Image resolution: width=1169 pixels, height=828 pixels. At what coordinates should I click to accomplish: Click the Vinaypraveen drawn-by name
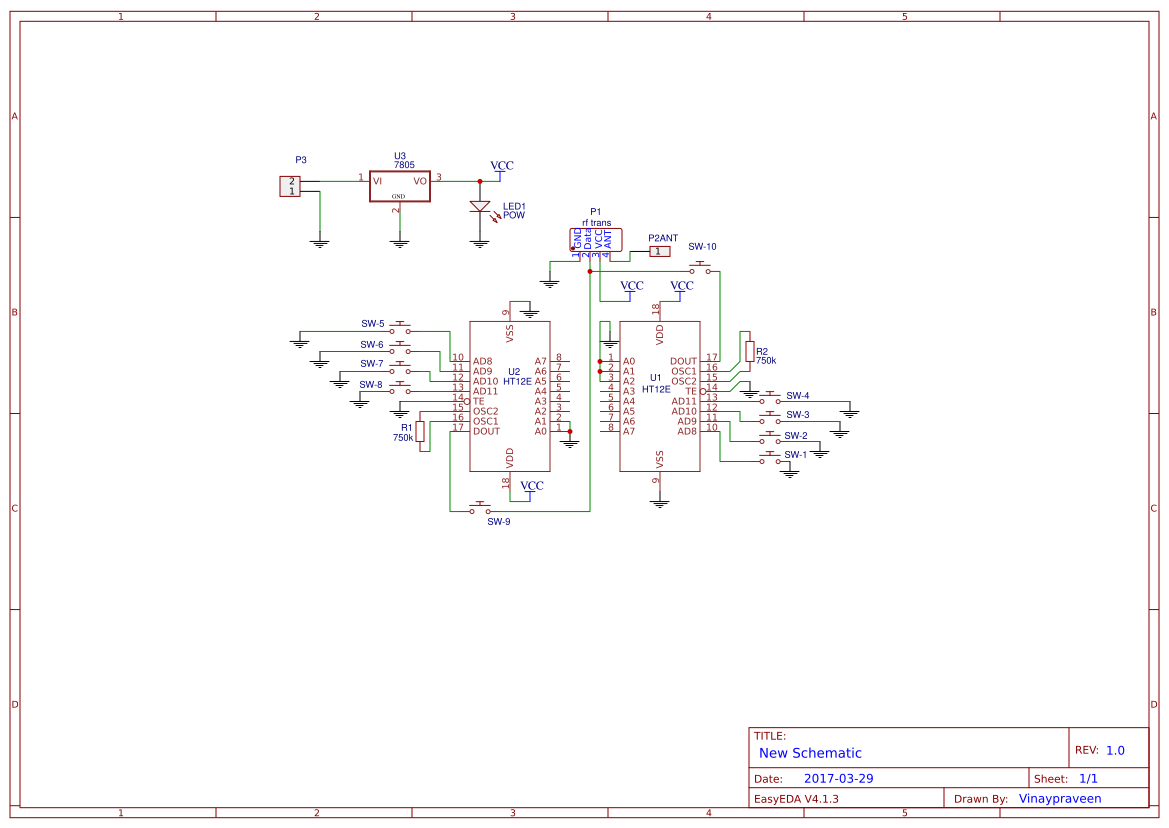point(1059,798)
